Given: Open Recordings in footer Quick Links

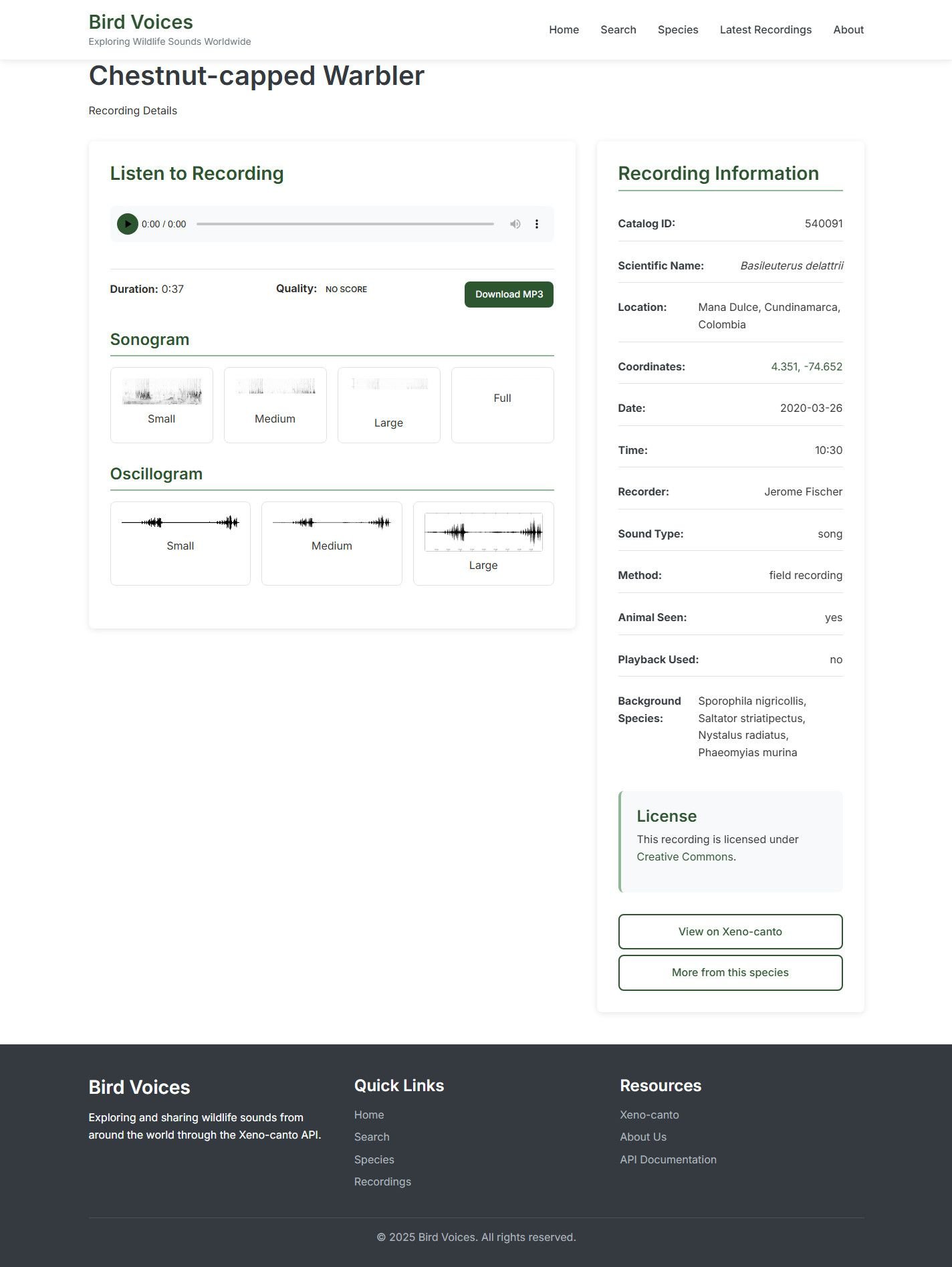Looking at the screenshot, I should (x=382, y=1181).
